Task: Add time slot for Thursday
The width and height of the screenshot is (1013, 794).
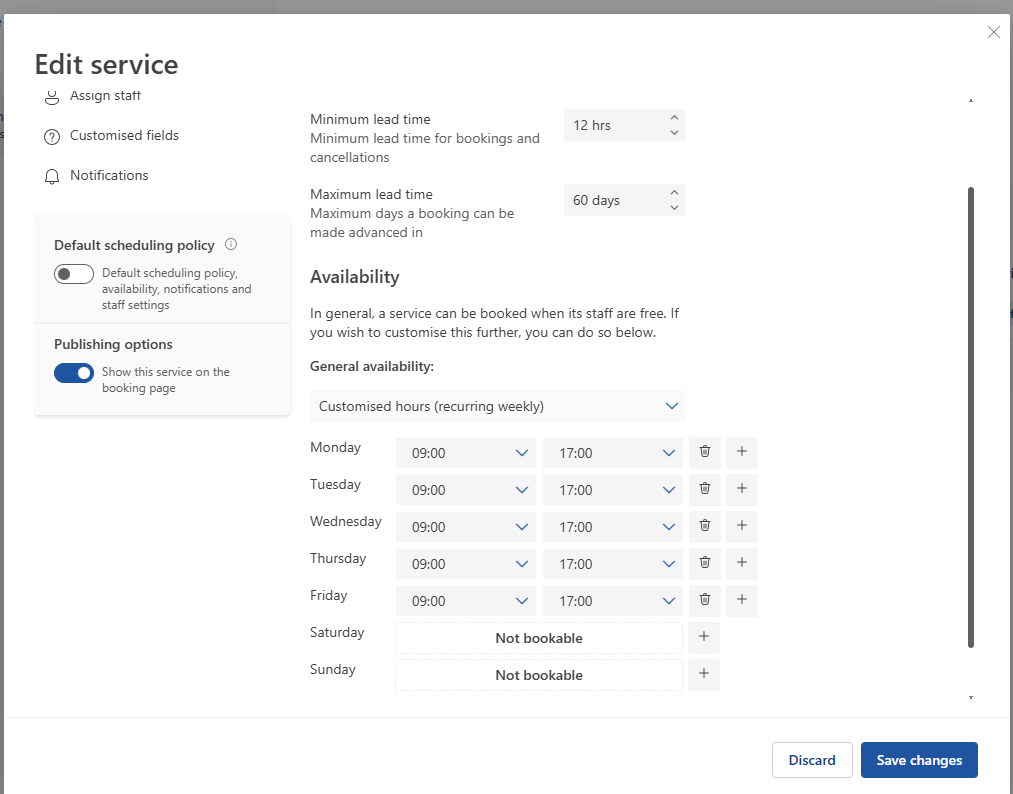Action: [742, 563]
